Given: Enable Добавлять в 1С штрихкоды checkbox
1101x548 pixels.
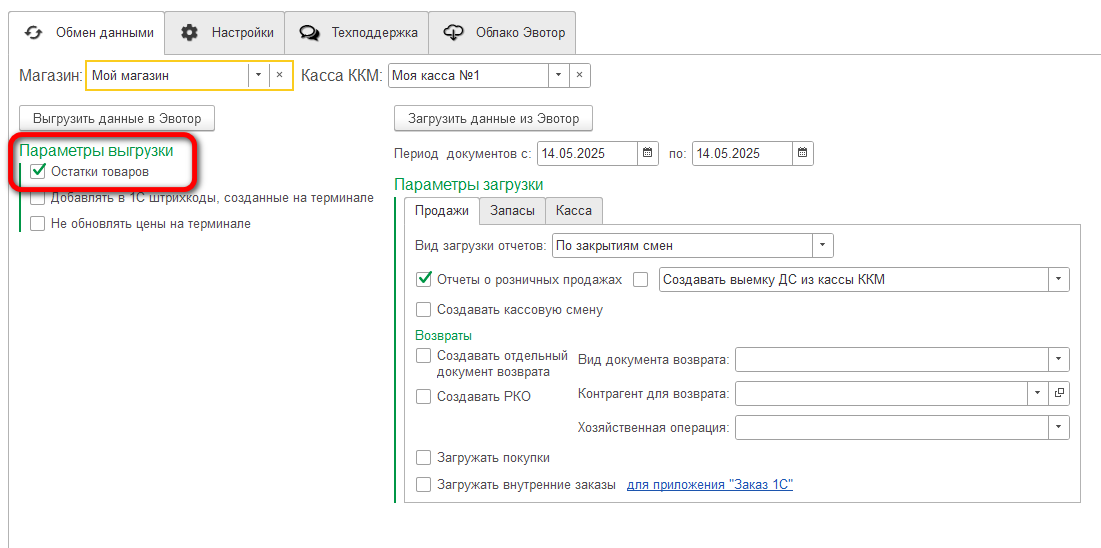Looking at the screenshot, I should pos(37,198).
